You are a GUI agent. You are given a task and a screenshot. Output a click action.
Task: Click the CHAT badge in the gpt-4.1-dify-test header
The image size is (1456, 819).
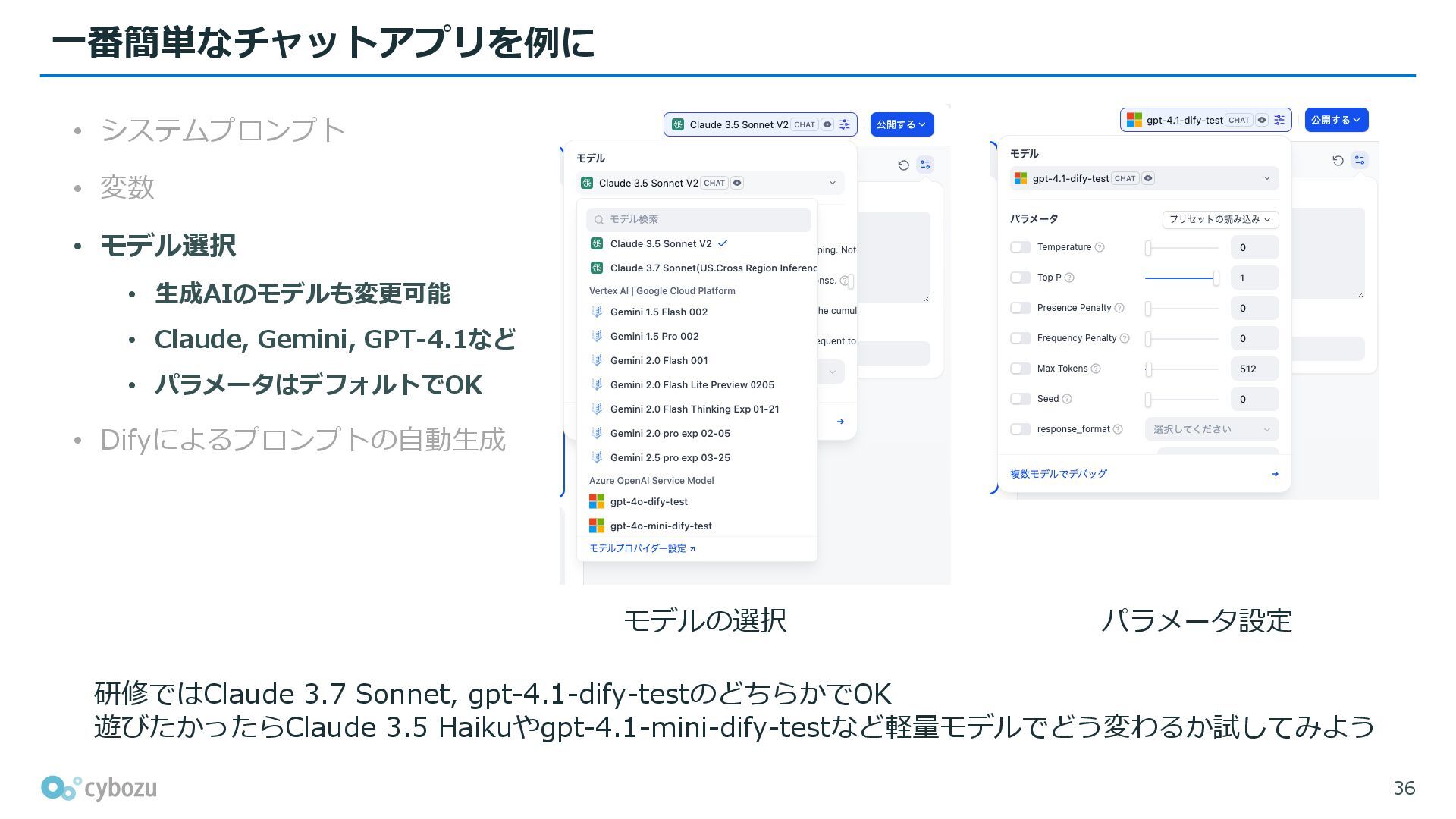[x=1239, y=120]
